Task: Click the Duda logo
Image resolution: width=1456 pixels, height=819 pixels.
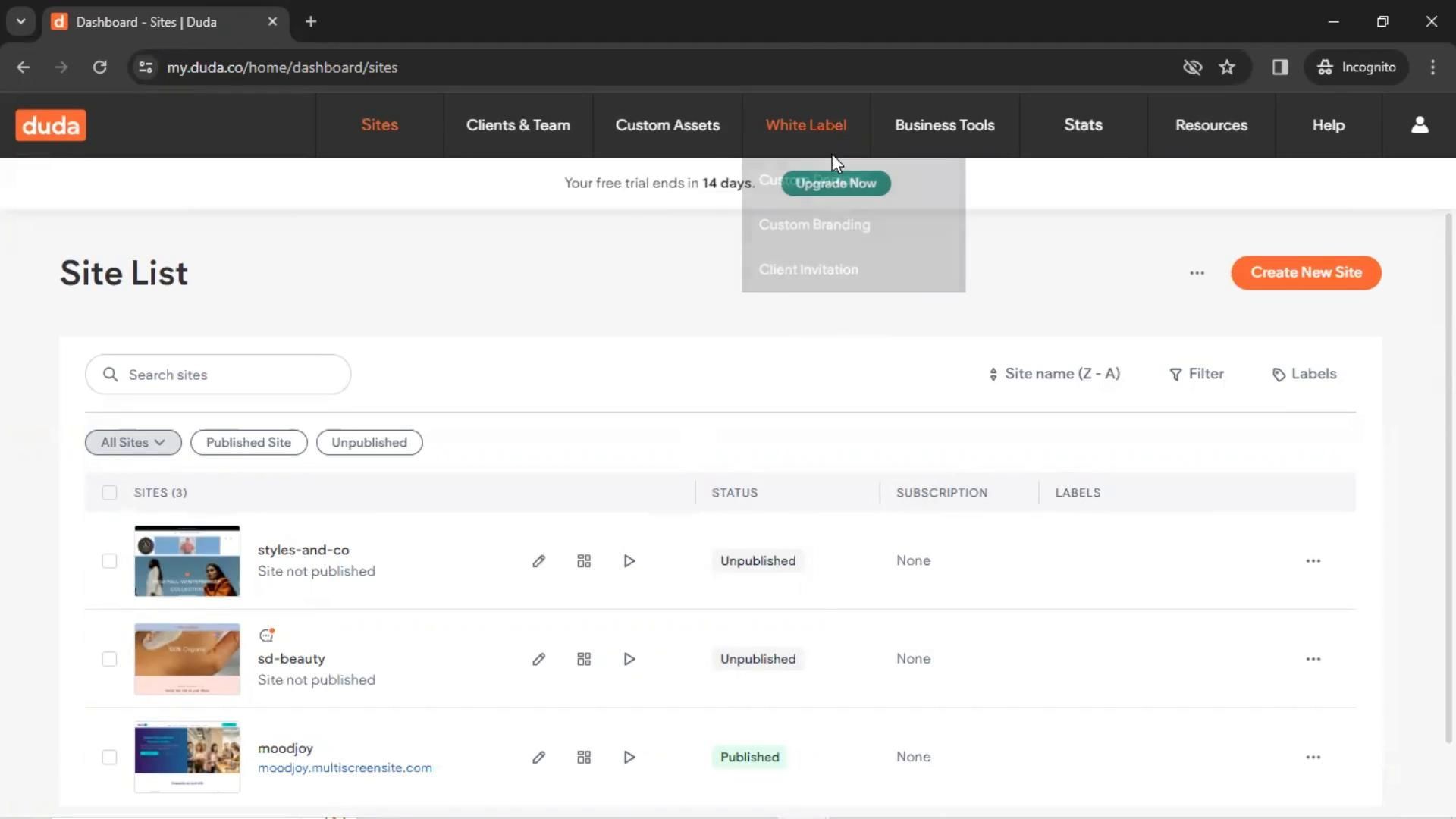Action: point(51,125)
